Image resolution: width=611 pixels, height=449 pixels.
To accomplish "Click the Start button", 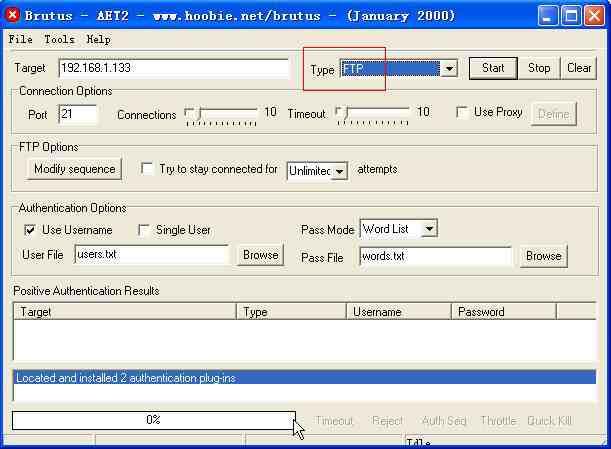I will [493, 68].
